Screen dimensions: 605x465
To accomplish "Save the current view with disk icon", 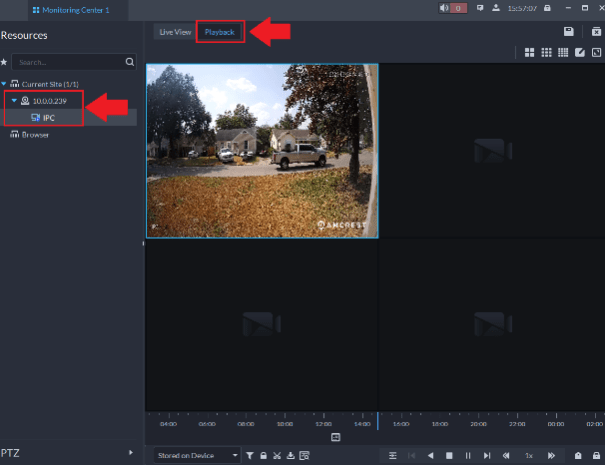I will tap(569, 32).
